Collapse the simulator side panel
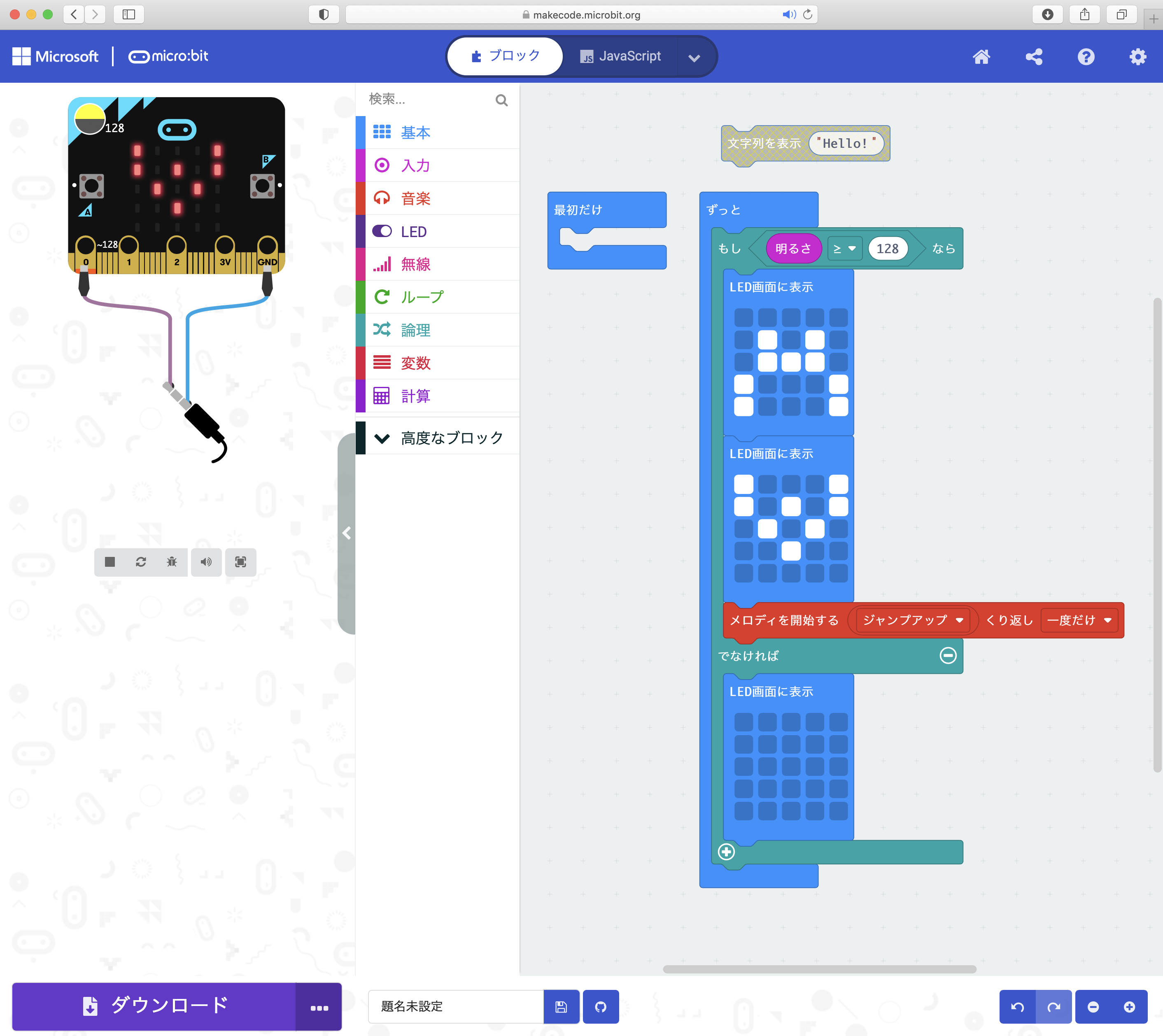The width and height of the screenshot is (1163, 1036). 346,533
